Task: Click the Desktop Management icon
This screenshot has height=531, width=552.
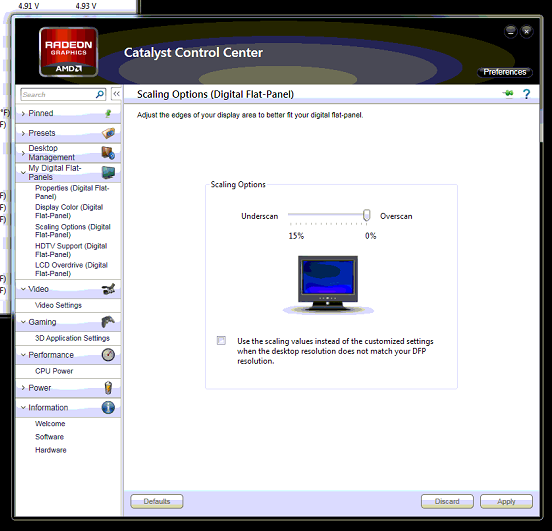Action: 108,152
